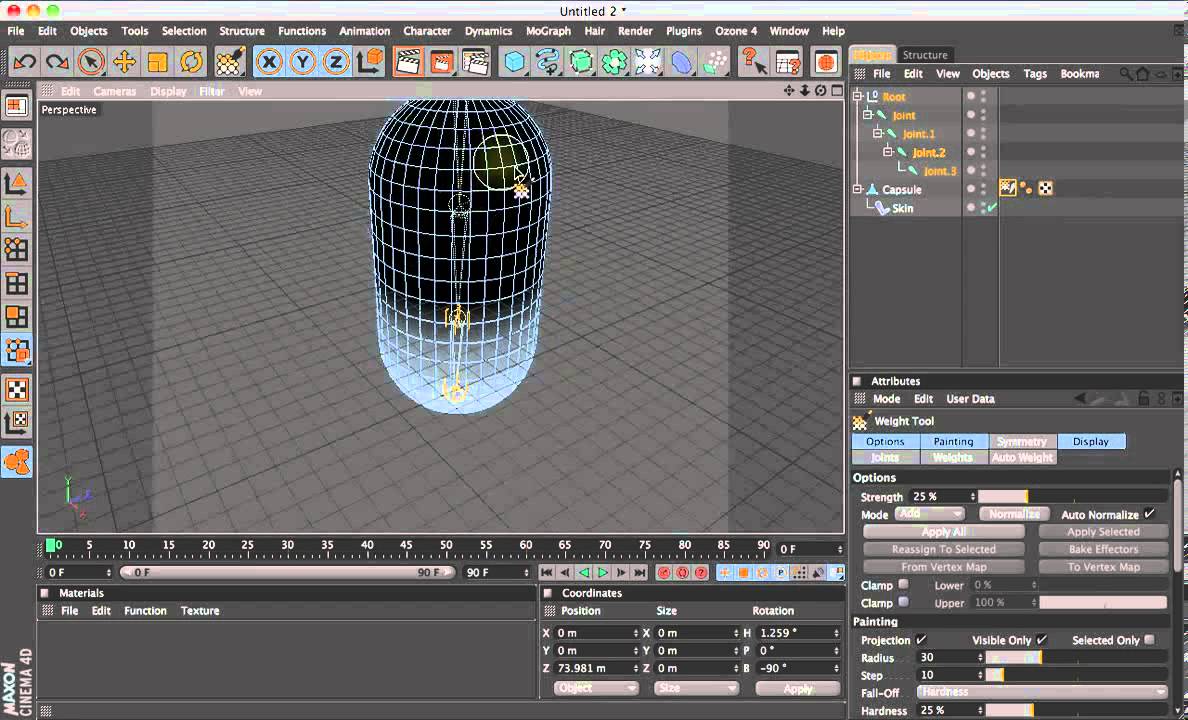Toggle X axis lock
This screenshot has height=720, width=1188.
[x=269, y=62]
